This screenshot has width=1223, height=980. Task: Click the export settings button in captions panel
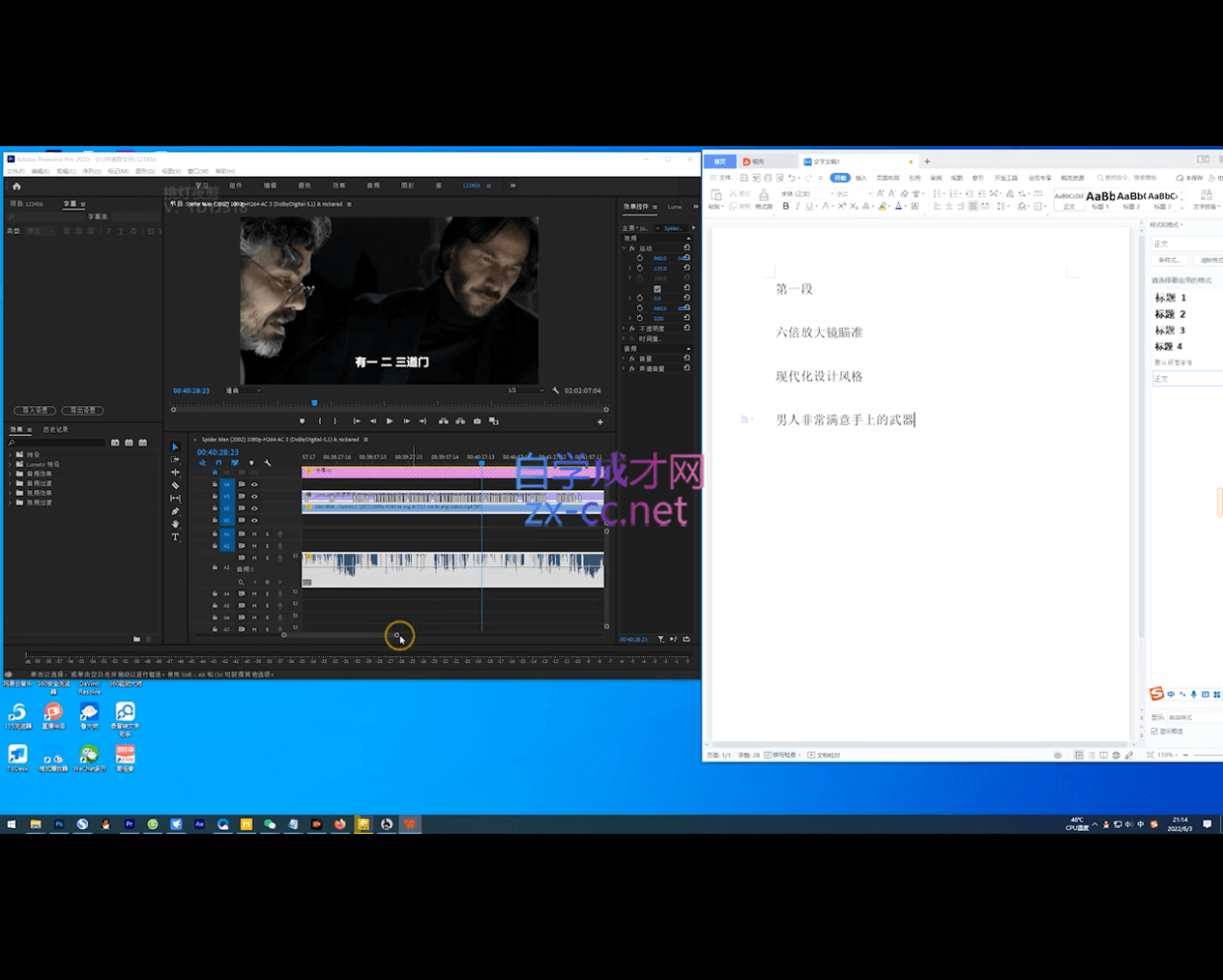(83, 411)
